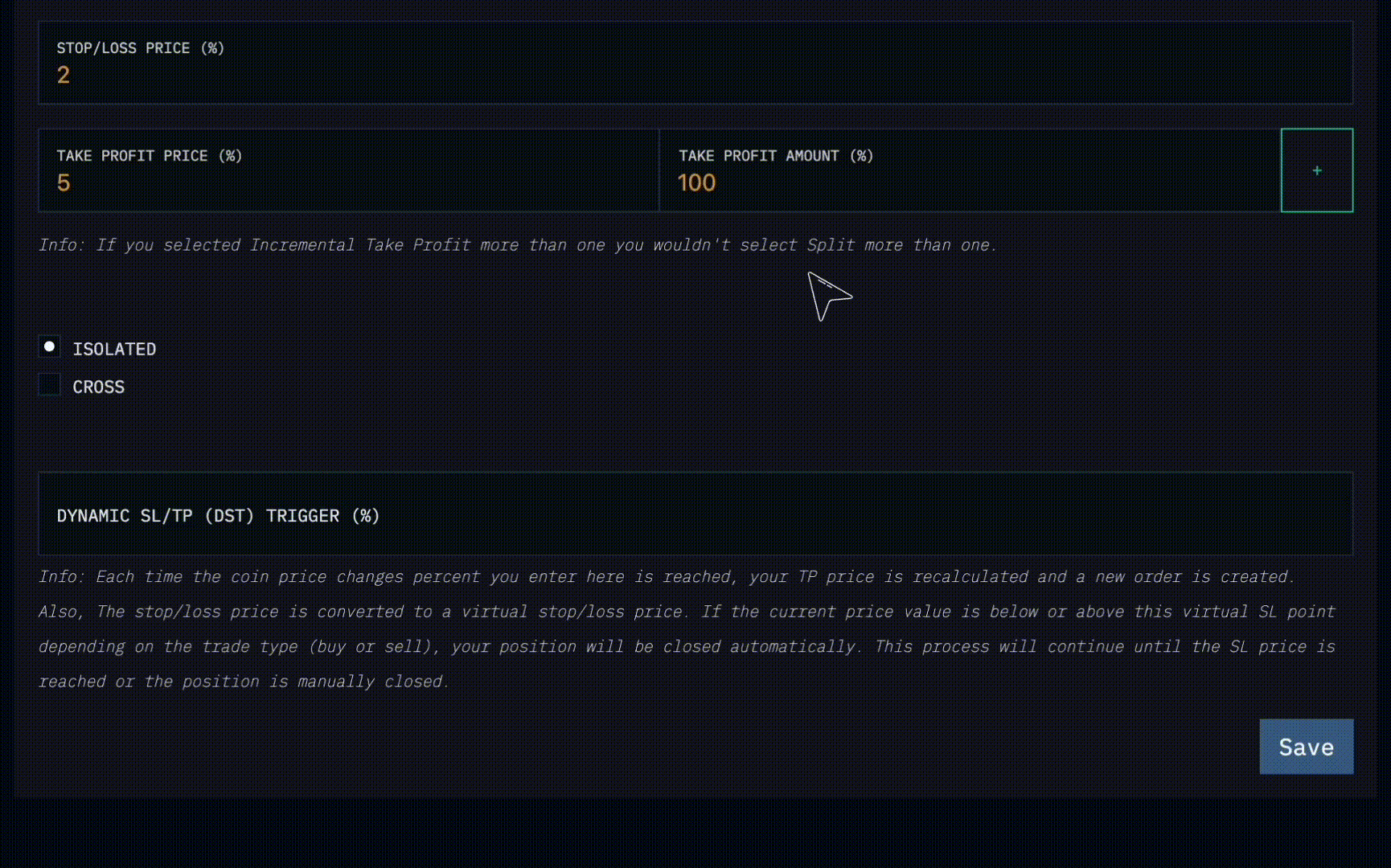Click the ISOLATED label text

(x=114, y=349)
